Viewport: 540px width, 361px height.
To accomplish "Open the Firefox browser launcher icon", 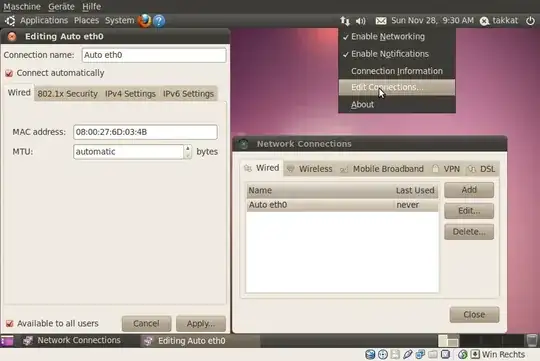I will [145, 21].
